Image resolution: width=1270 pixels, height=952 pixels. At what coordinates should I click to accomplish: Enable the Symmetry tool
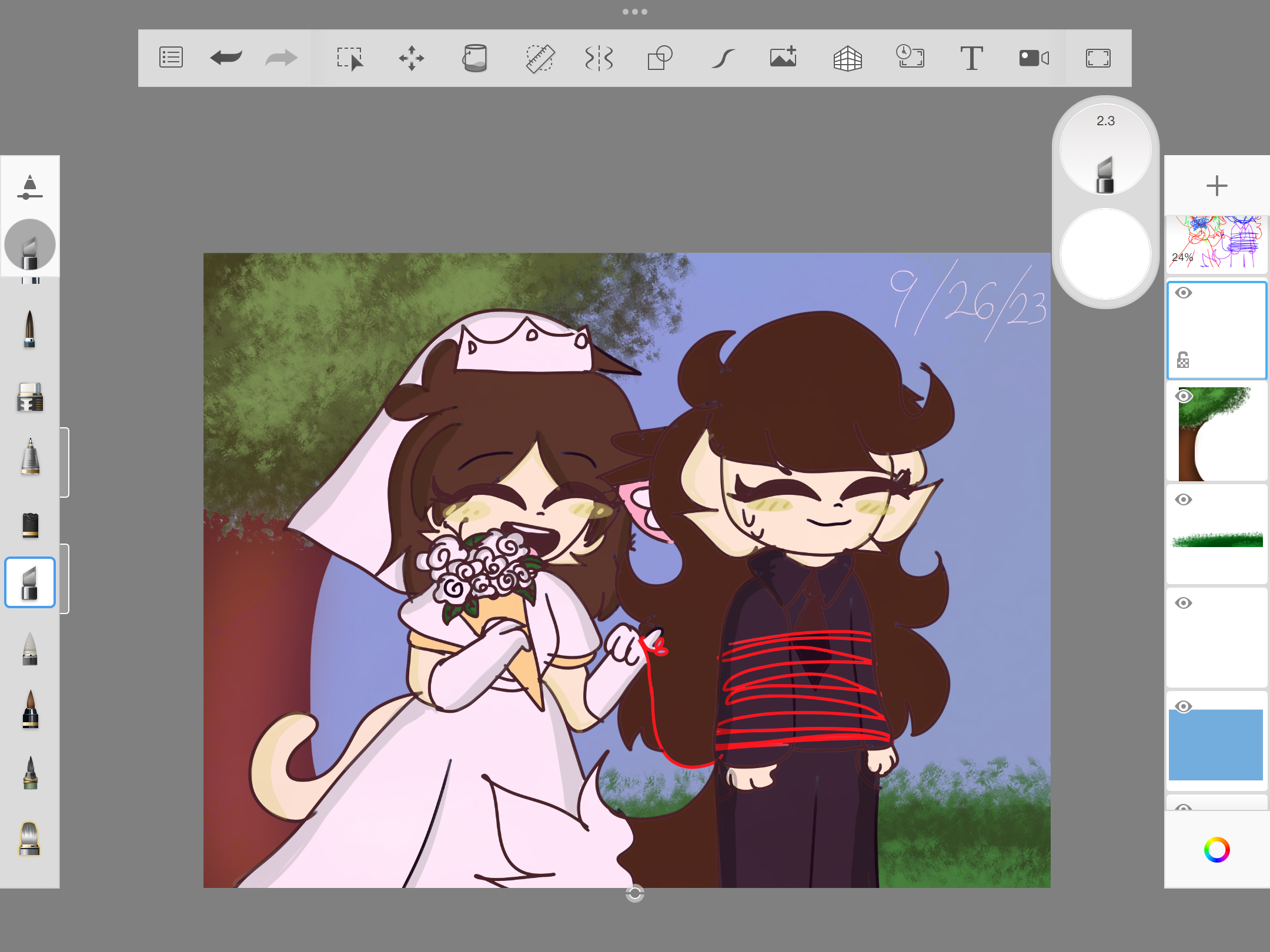(x=599, y=58)
